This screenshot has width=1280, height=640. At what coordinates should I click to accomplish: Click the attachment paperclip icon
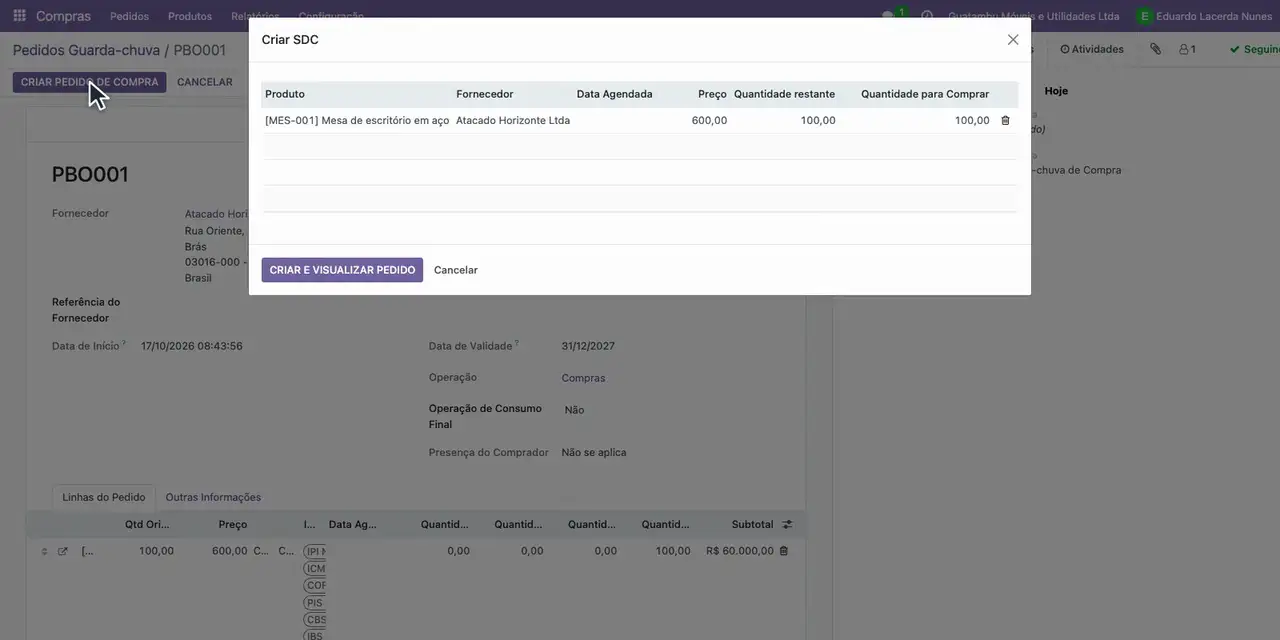[1156, 49]
